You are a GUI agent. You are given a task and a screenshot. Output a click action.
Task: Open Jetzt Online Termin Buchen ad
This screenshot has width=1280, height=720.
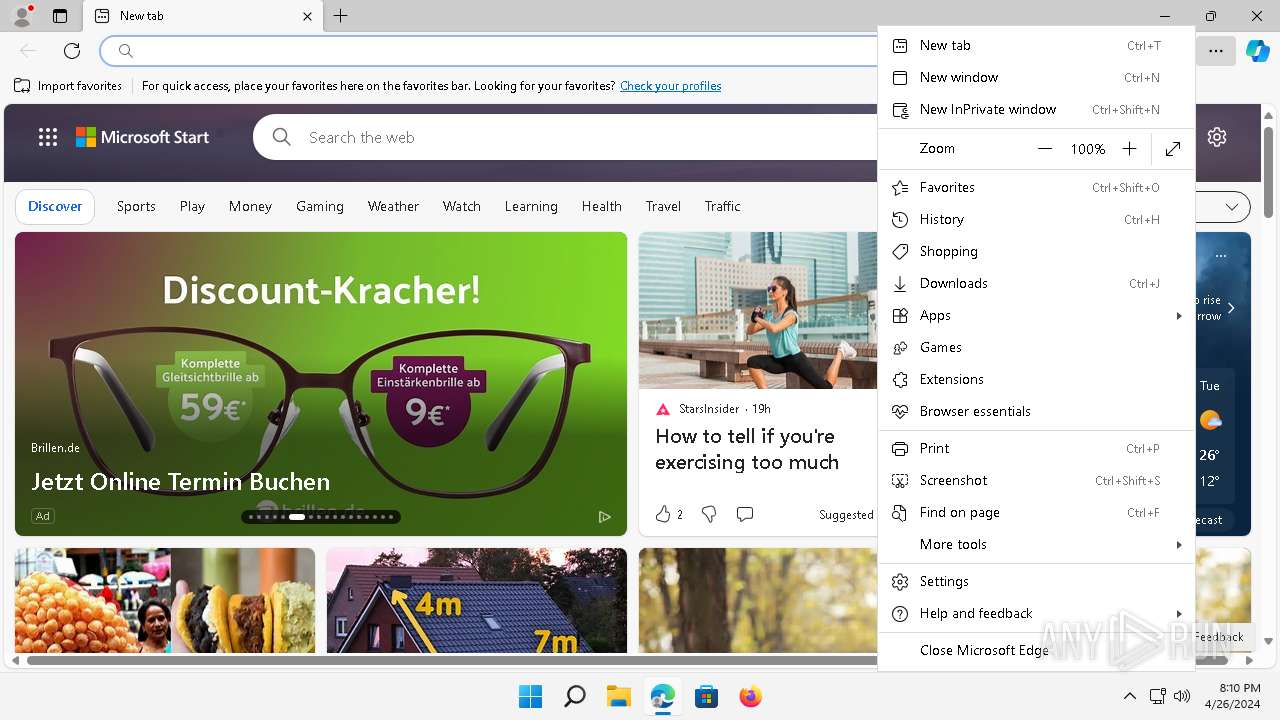point(181,481)
